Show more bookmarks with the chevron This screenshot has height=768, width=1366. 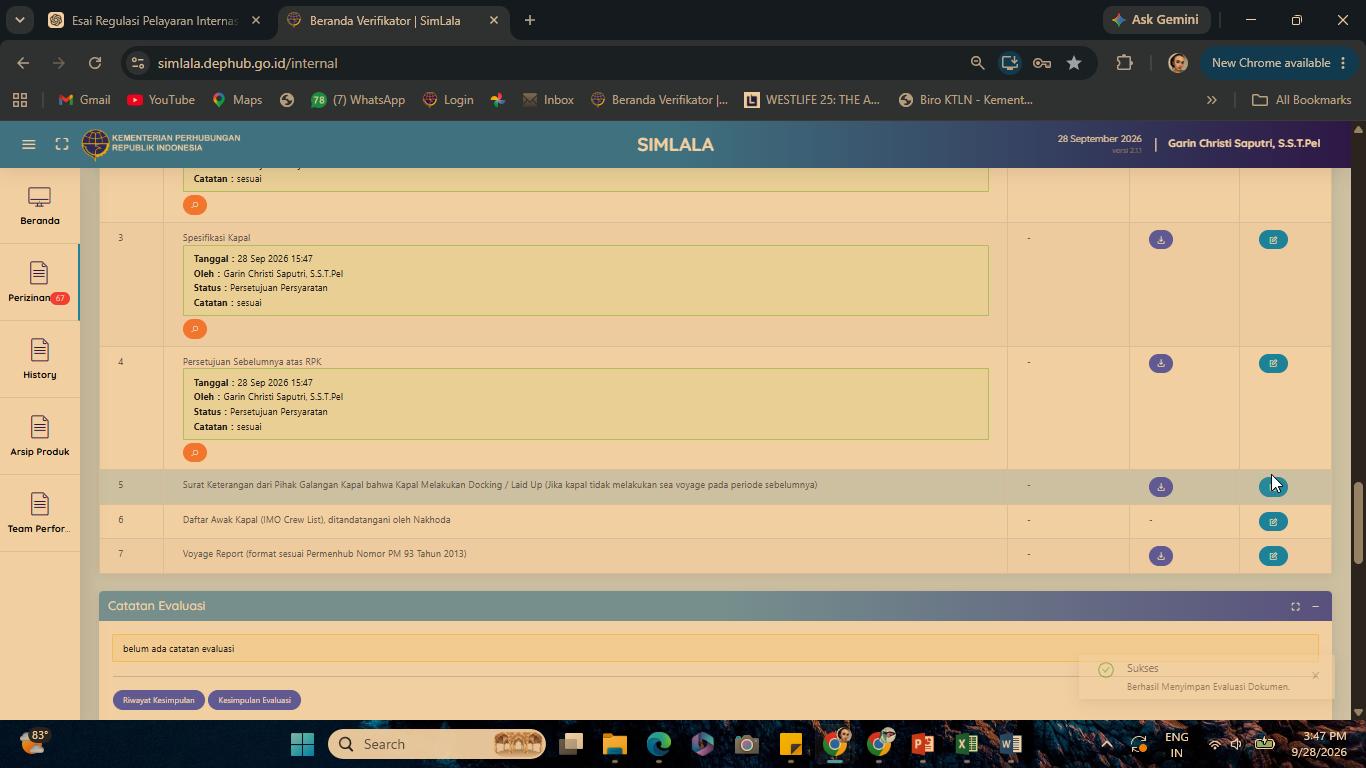click(1211, 100)
